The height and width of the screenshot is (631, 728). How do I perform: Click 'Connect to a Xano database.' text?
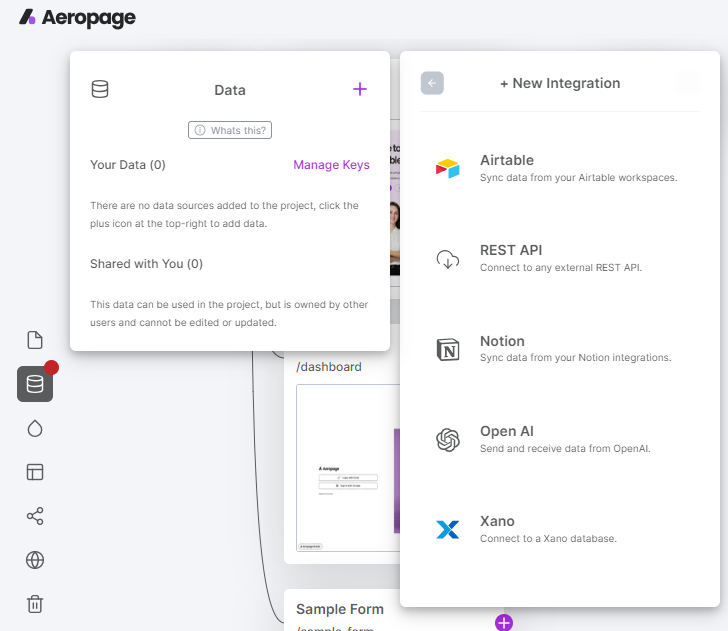tap(548, 539)
